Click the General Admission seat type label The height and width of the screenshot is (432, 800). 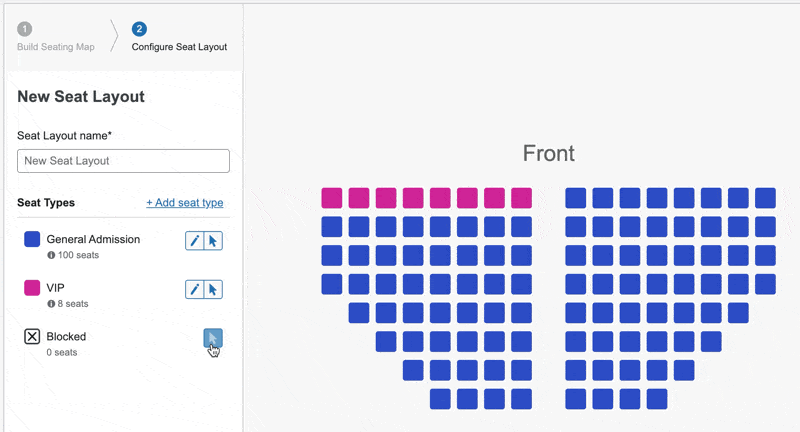coord(93,239)
